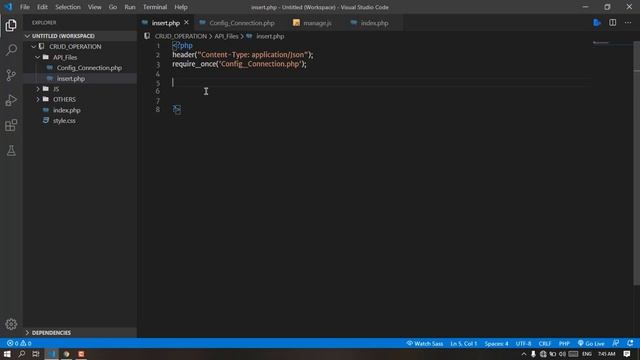This screenshot has height=360, width=640.
Task: Open the Go menu
Action: tap(113, 7)
